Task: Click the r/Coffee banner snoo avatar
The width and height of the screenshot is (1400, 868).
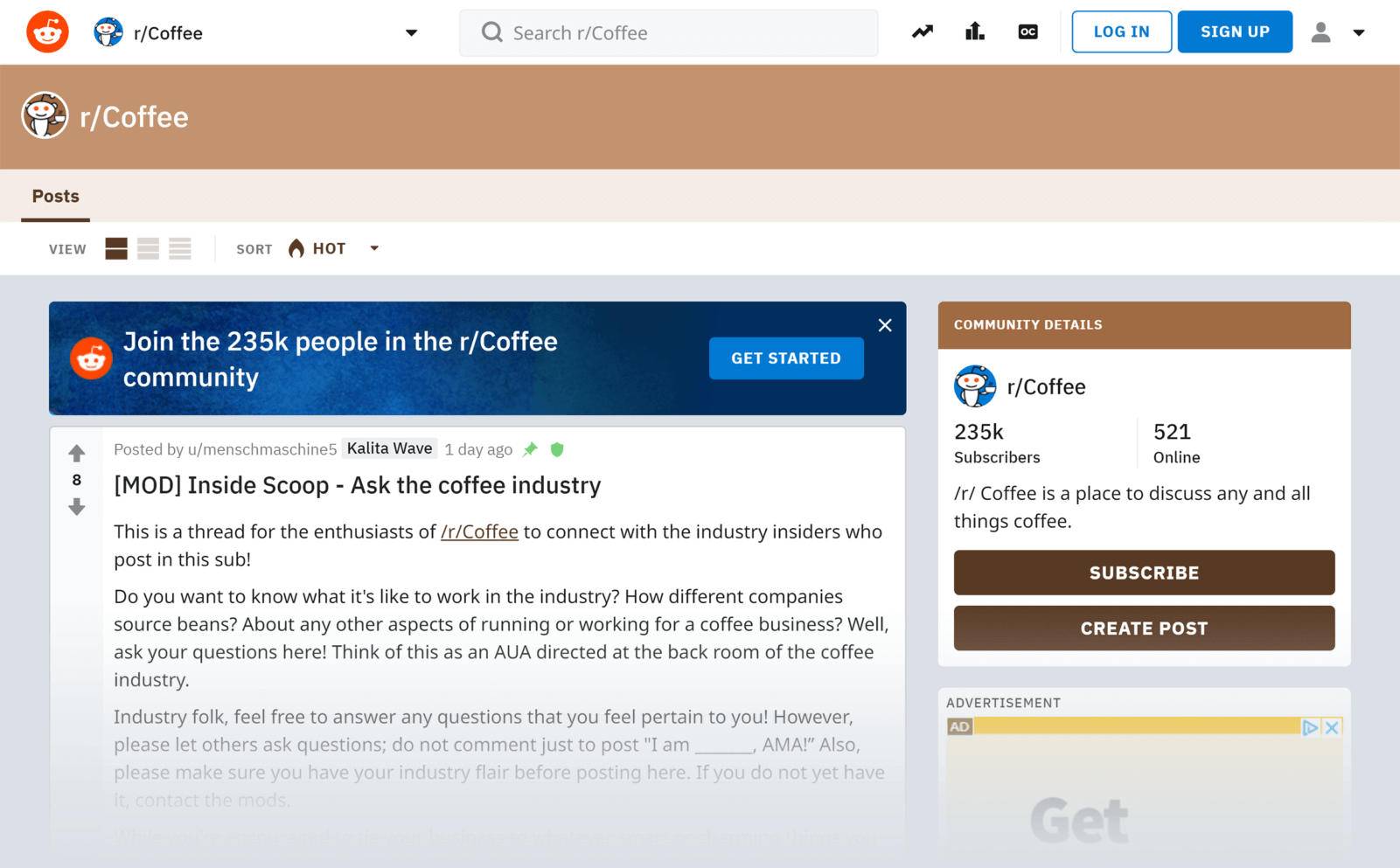Action: click(x=45, y=115)
